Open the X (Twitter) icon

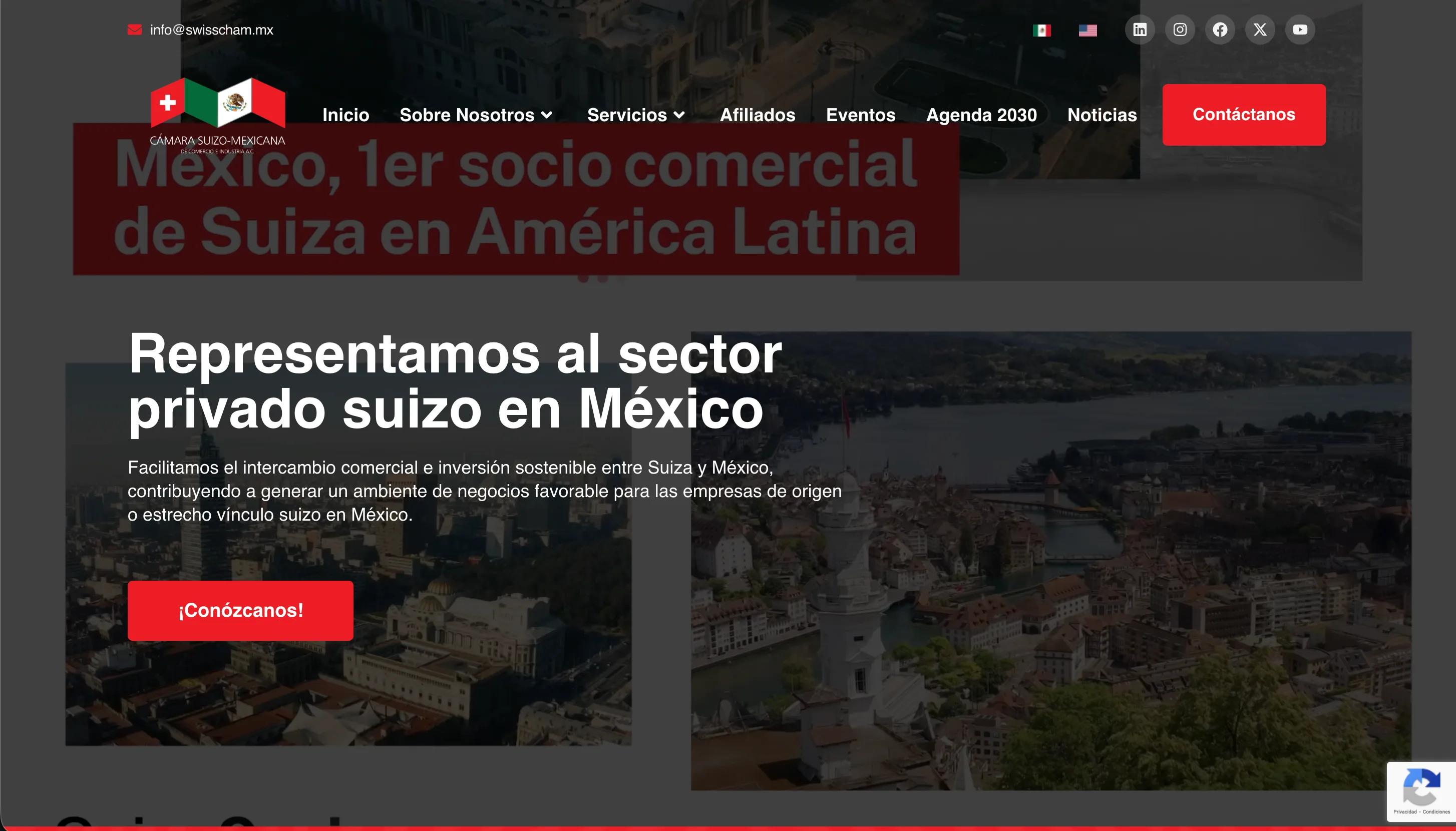1260,30
